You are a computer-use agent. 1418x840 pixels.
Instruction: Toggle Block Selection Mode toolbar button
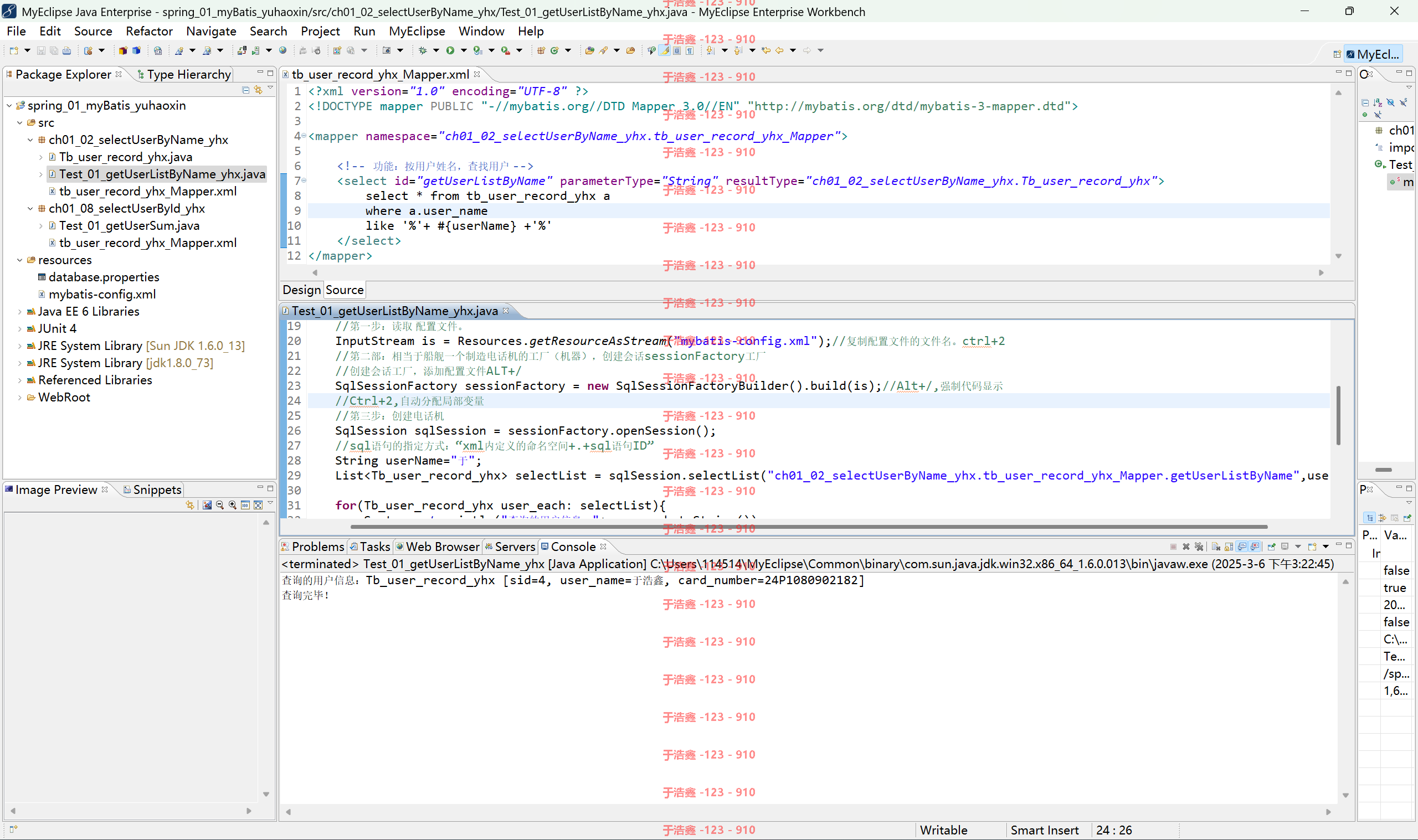coord(677,50)
